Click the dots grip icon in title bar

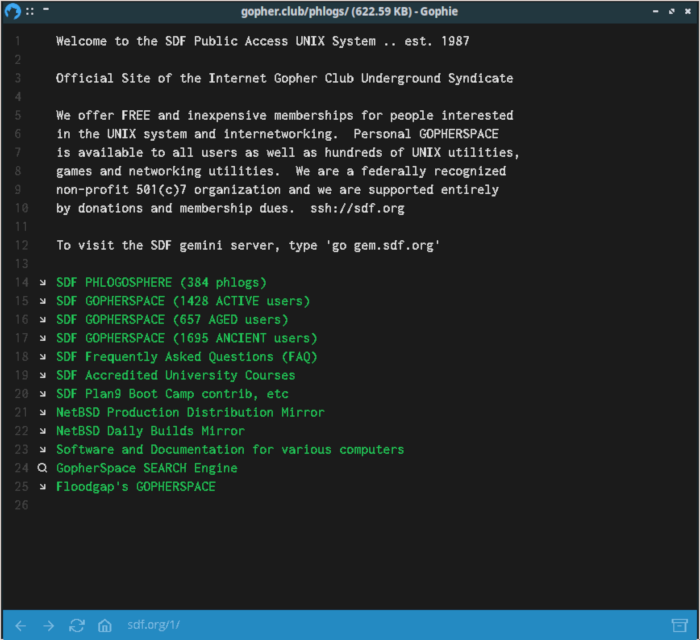[30, 11]
